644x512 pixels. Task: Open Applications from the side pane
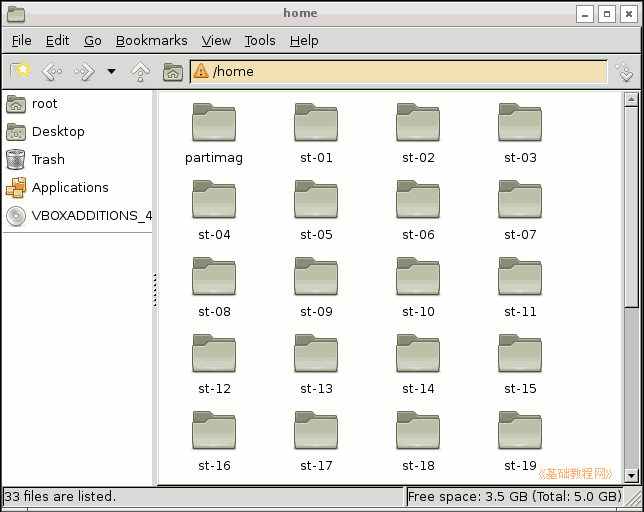click(78, 188)
